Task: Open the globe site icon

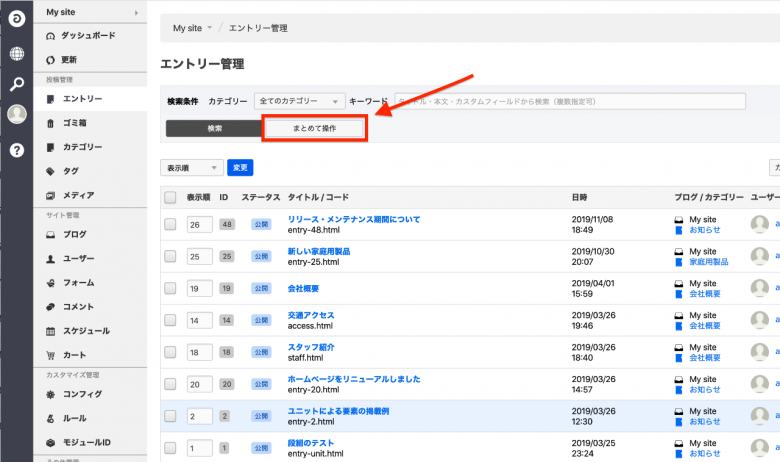Action: 16,53
